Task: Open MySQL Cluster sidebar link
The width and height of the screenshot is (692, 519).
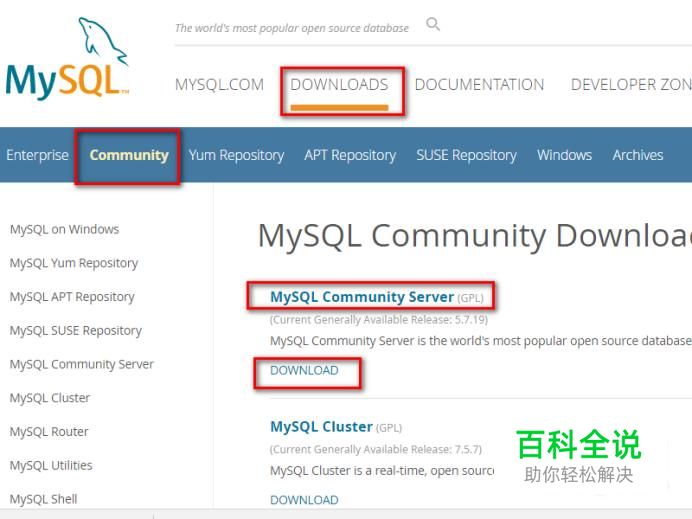Action: coord(50,398)
